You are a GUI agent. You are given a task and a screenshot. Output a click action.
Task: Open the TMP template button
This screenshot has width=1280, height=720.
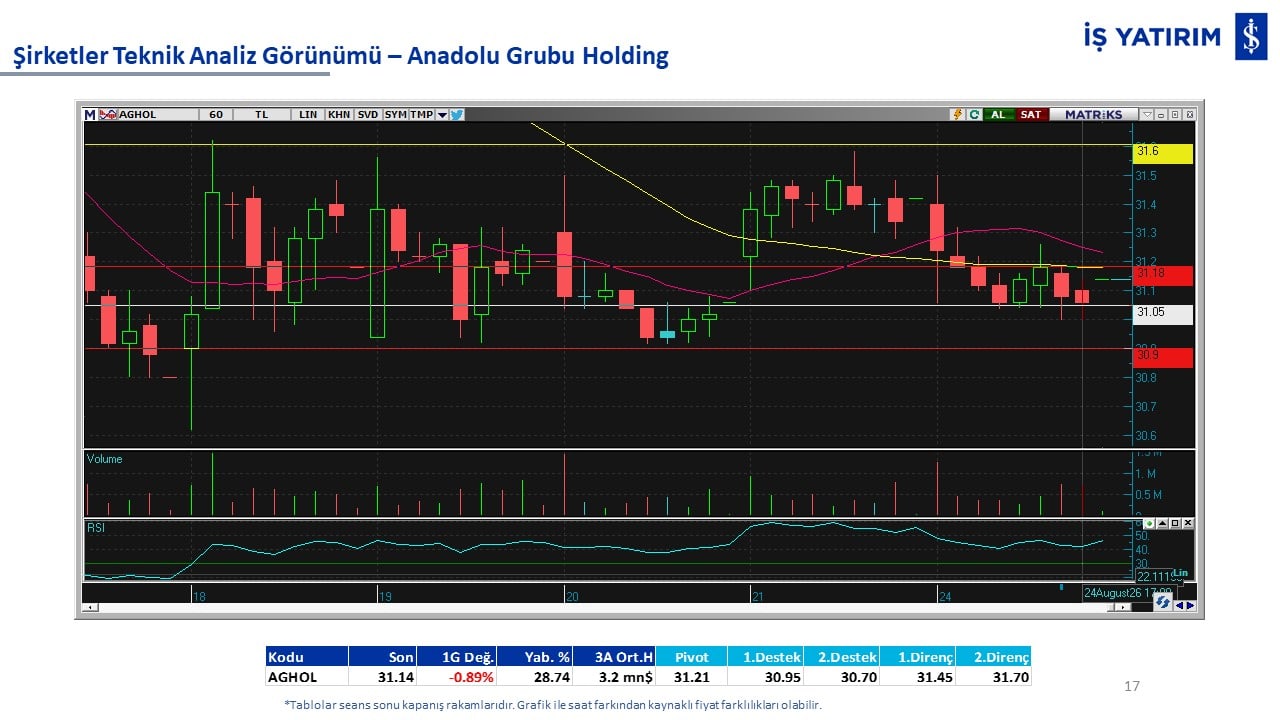click(421, 114)
